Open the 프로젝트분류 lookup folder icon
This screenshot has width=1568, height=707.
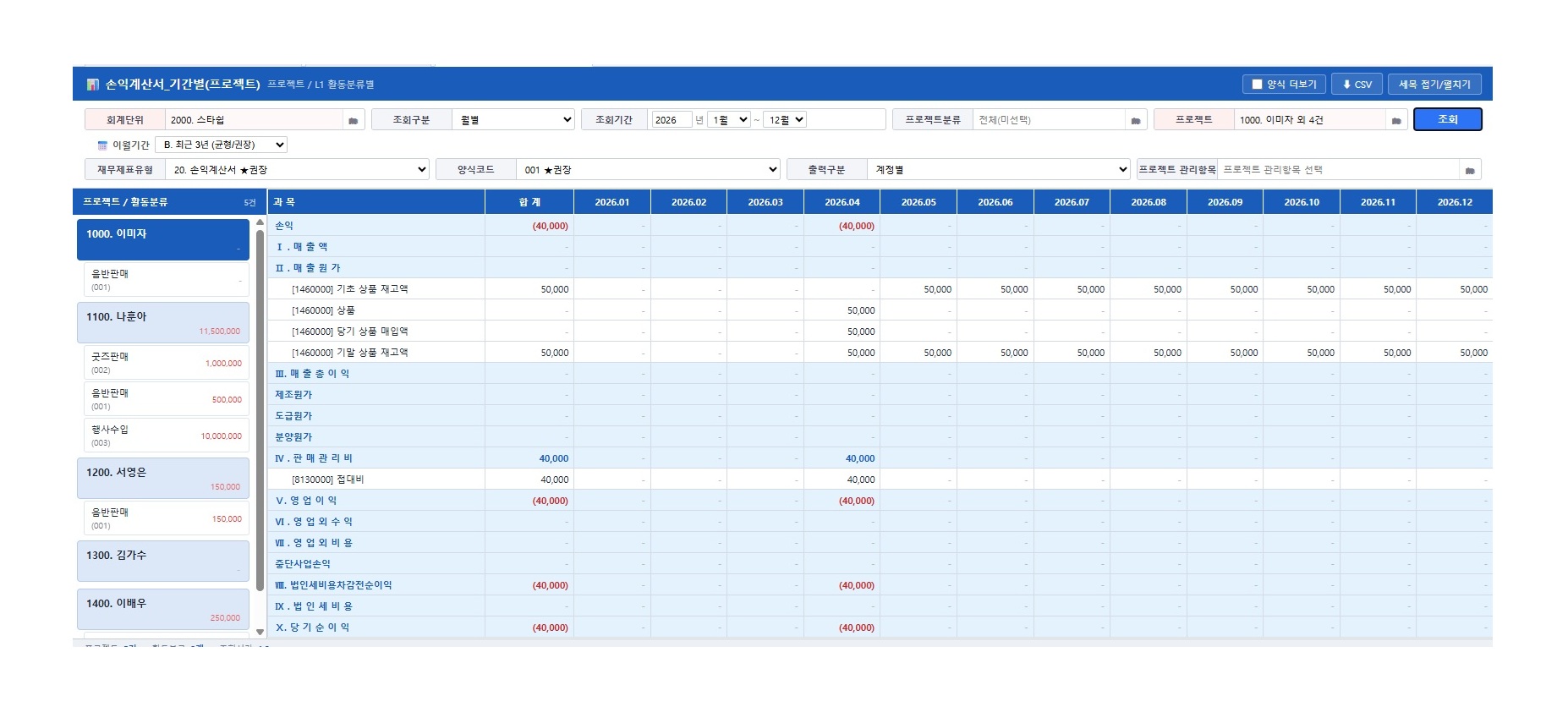tap(1136, 120)
